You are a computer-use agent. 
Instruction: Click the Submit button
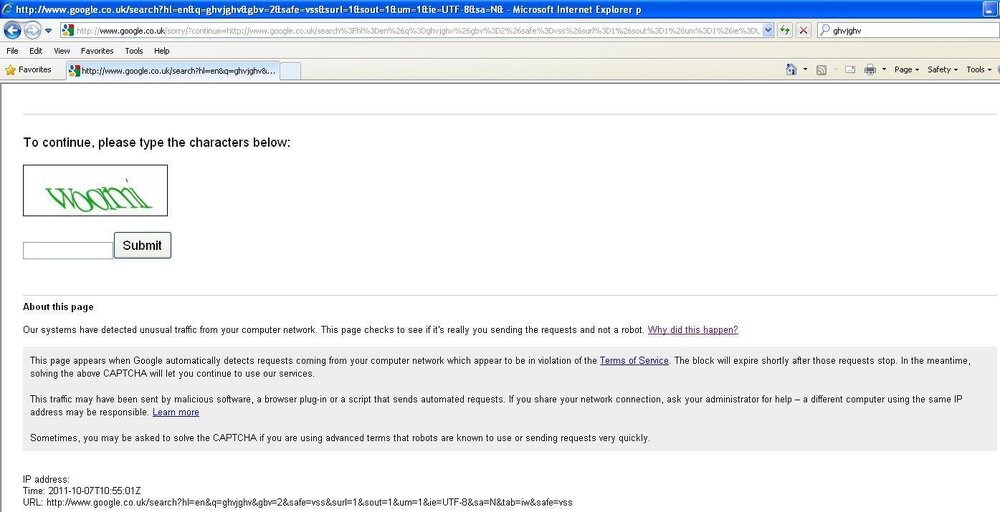pos(142,245)
